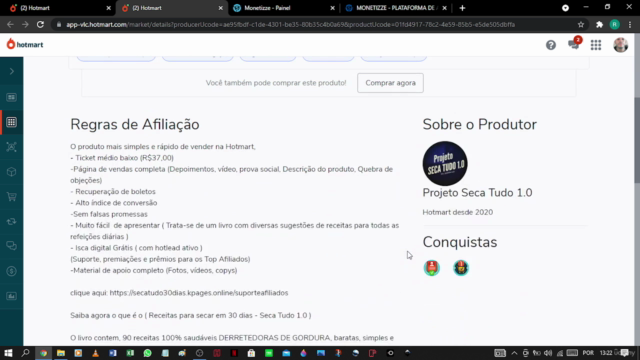Open the browser extensions puzzle icon
The image size is (640, 360).
pos(599,24)
